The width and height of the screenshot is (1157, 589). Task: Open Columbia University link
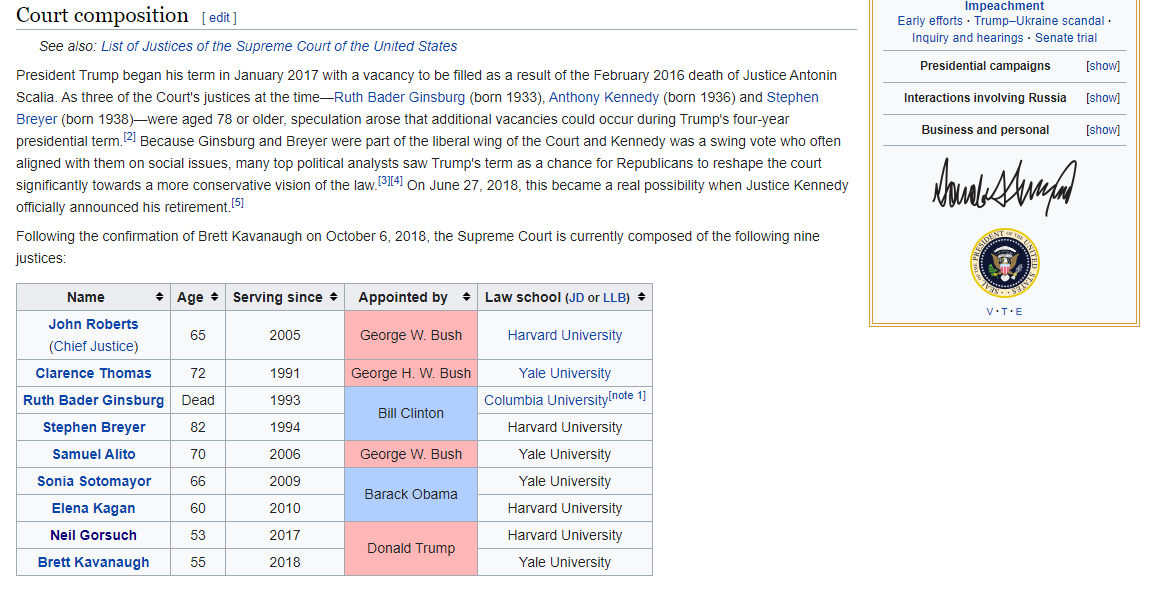pos(546,400)
